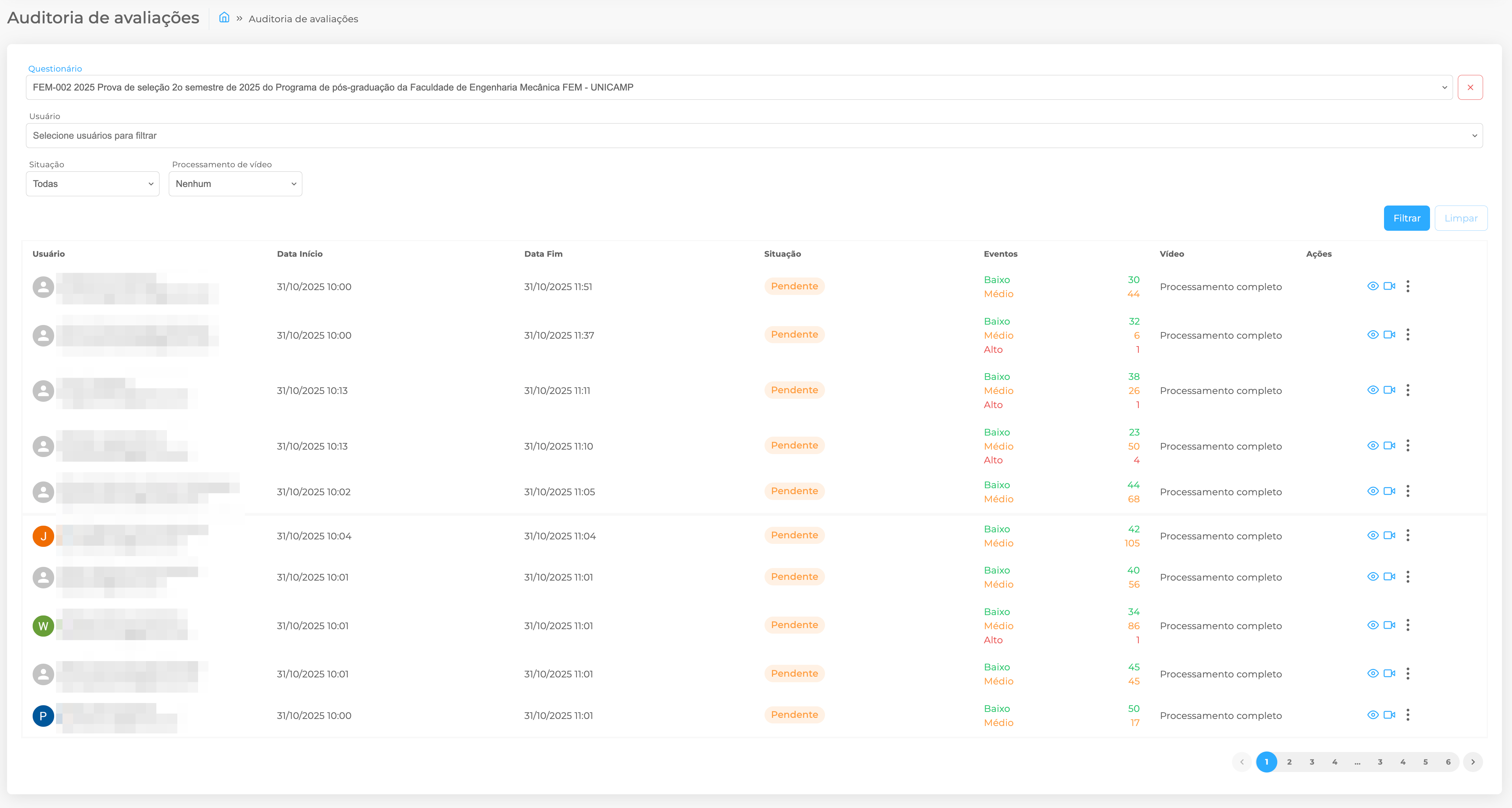Click the Médio count 105 in user J's row
The height and width of the screenshot is (808, 1512).
click(x=1132, y=543)
